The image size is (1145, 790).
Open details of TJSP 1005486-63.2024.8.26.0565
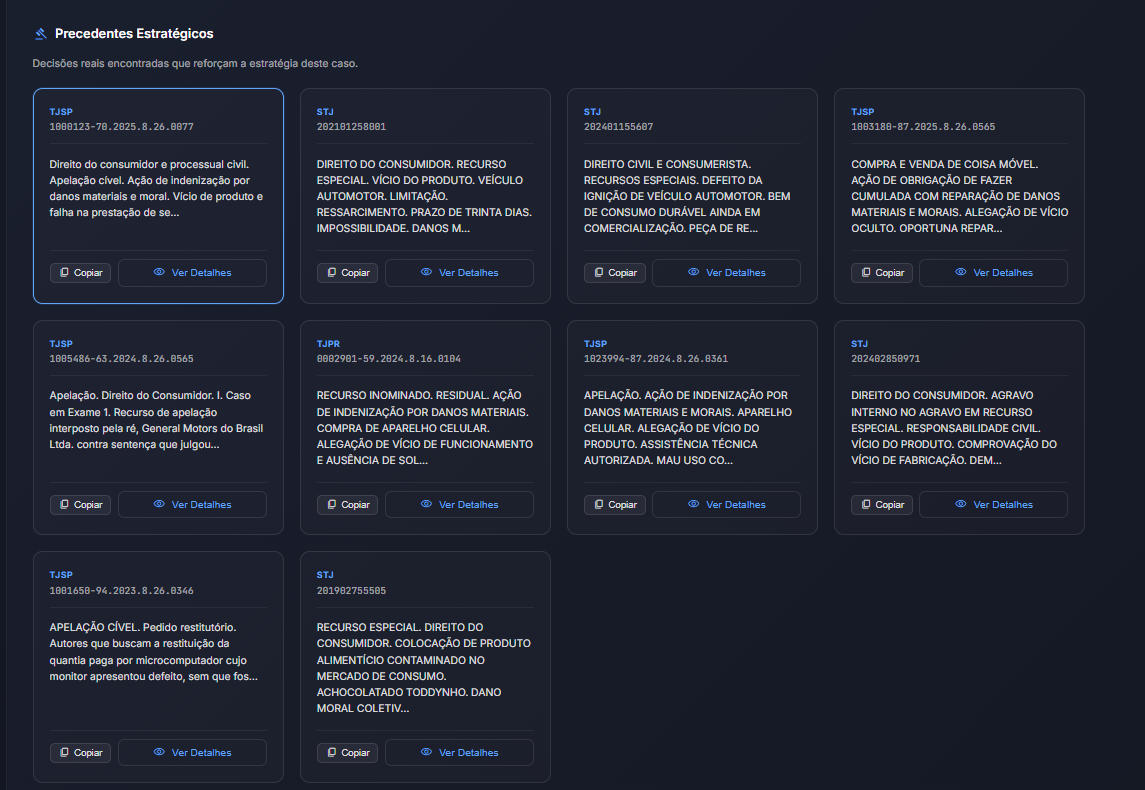tap(192, 505)
